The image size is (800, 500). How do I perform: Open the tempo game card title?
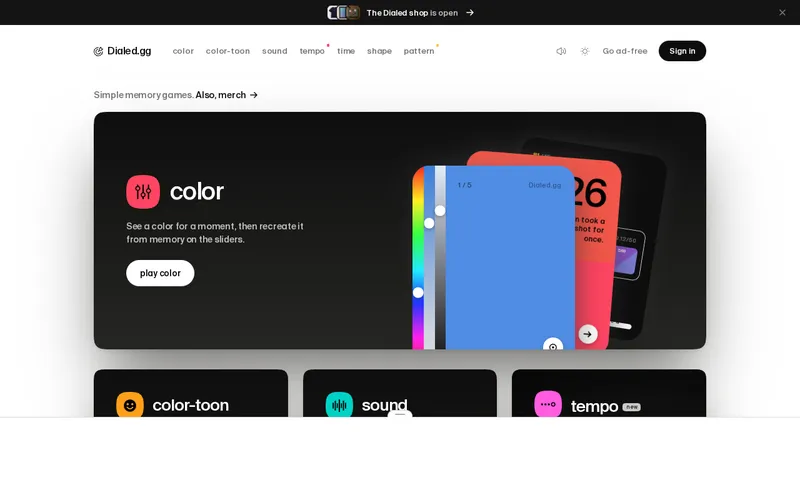594,406
